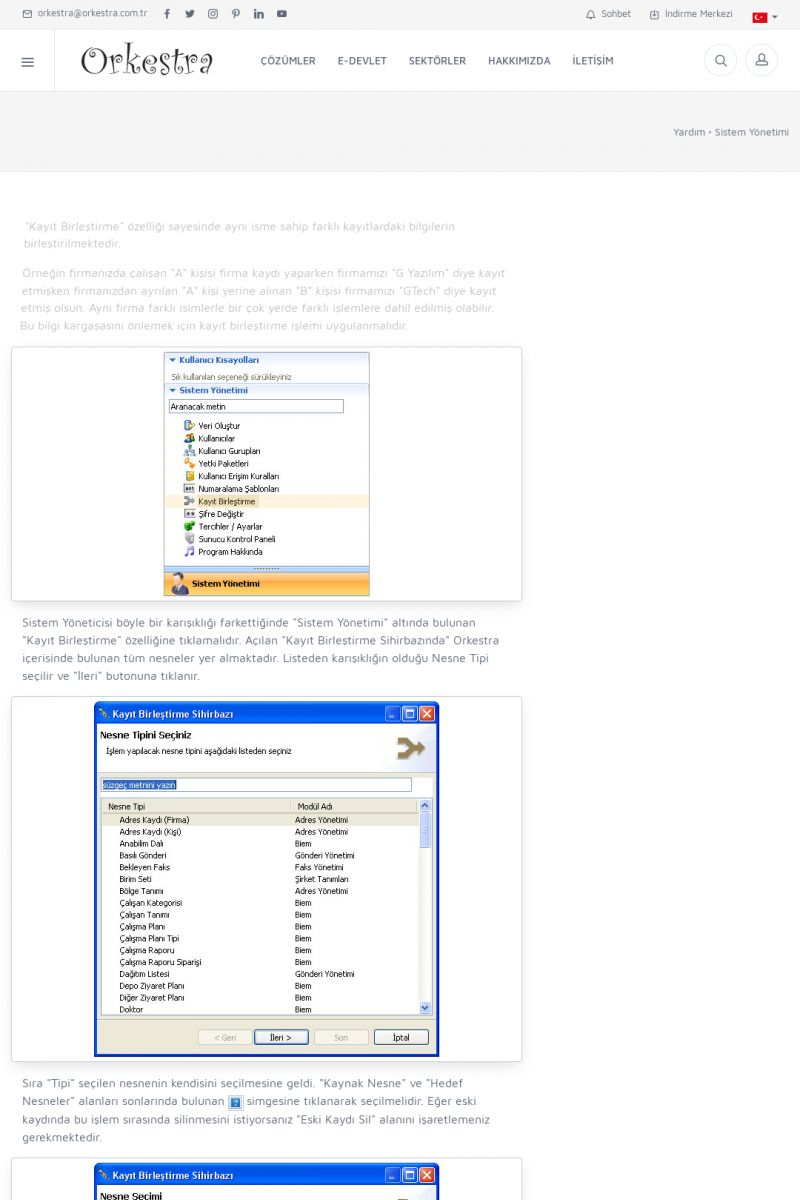Go to Yardım breadcrumb
The image size is (800, 1200).
[689, 132]
